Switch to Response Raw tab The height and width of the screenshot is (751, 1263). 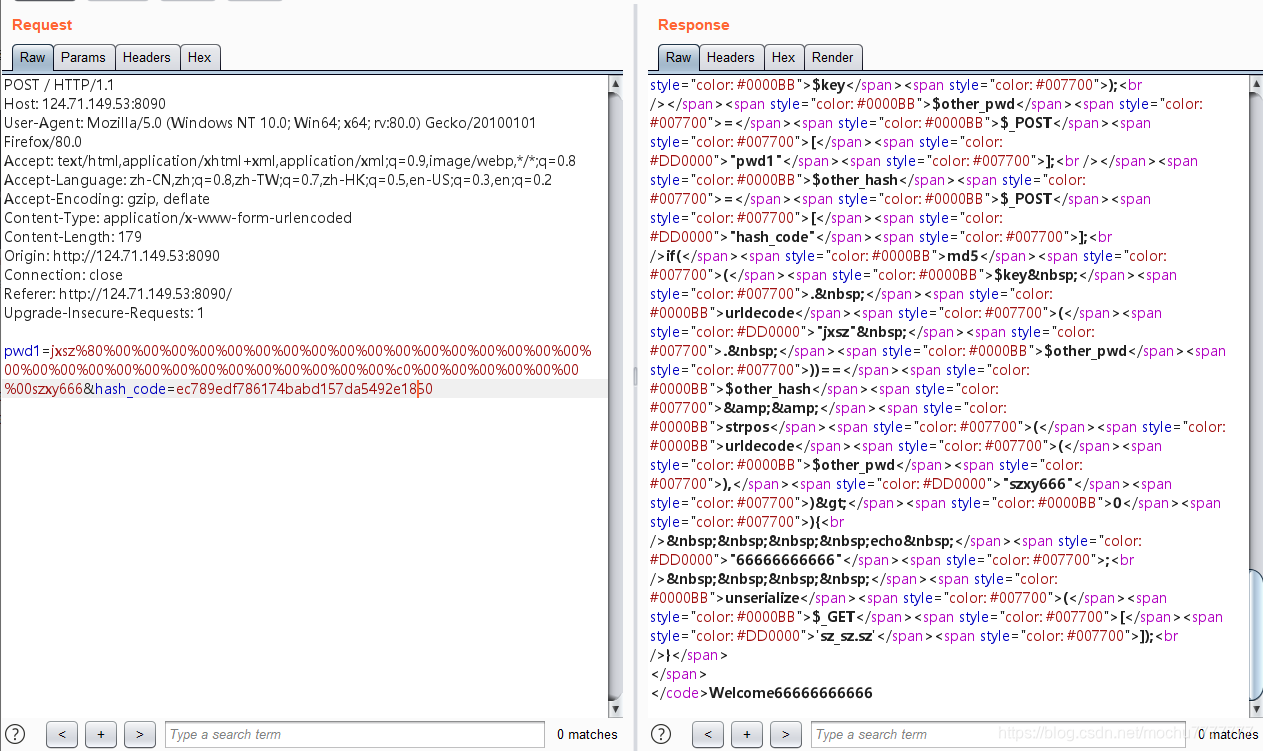pos(679,57)
